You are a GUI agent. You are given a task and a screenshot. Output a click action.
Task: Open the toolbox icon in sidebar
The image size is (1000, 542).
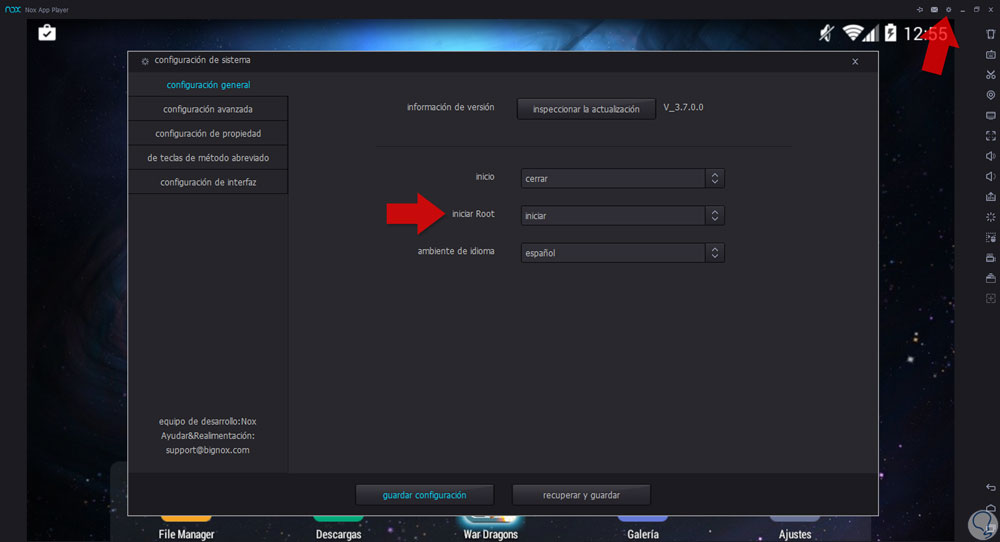point(990,279)
